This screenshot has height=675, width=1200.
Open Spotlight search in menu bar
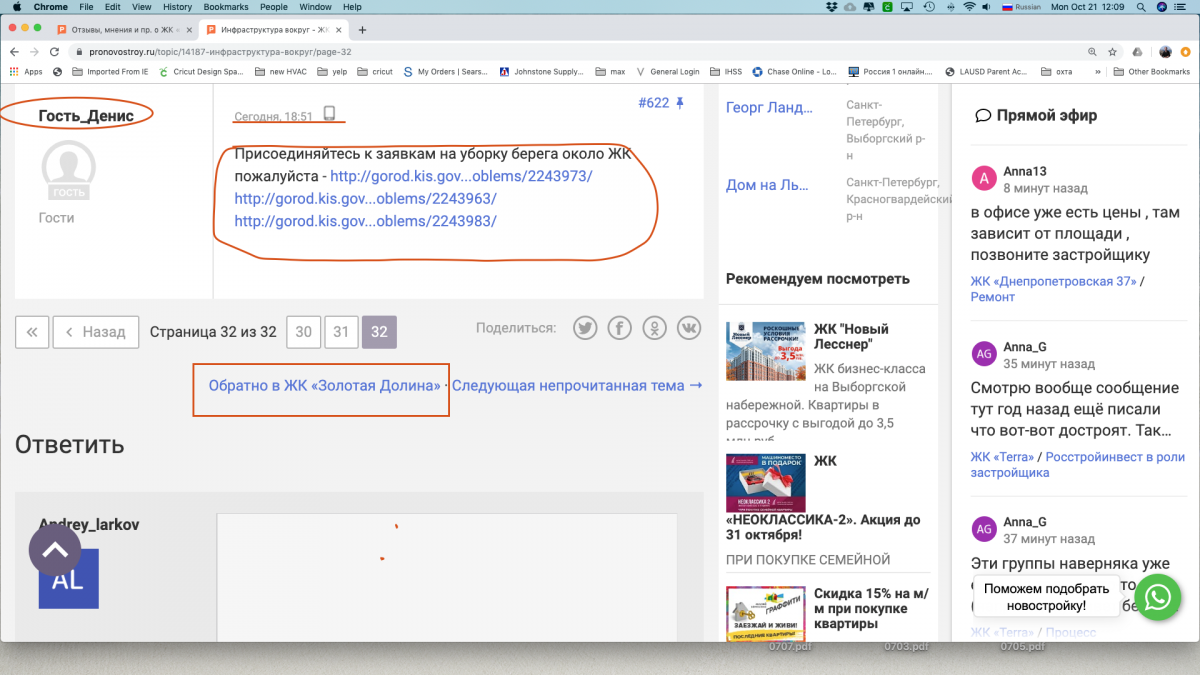tap(1141, 7)
